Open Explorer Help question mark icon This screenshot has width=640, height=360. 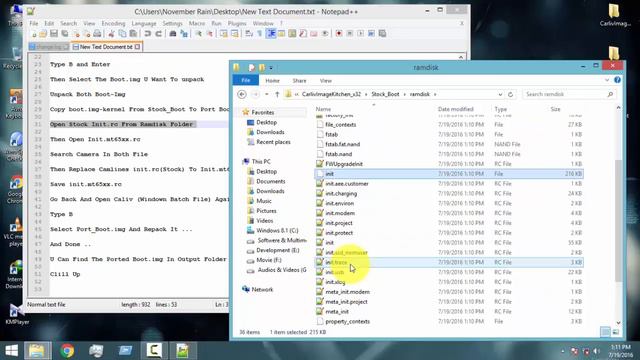click(617, 80)
